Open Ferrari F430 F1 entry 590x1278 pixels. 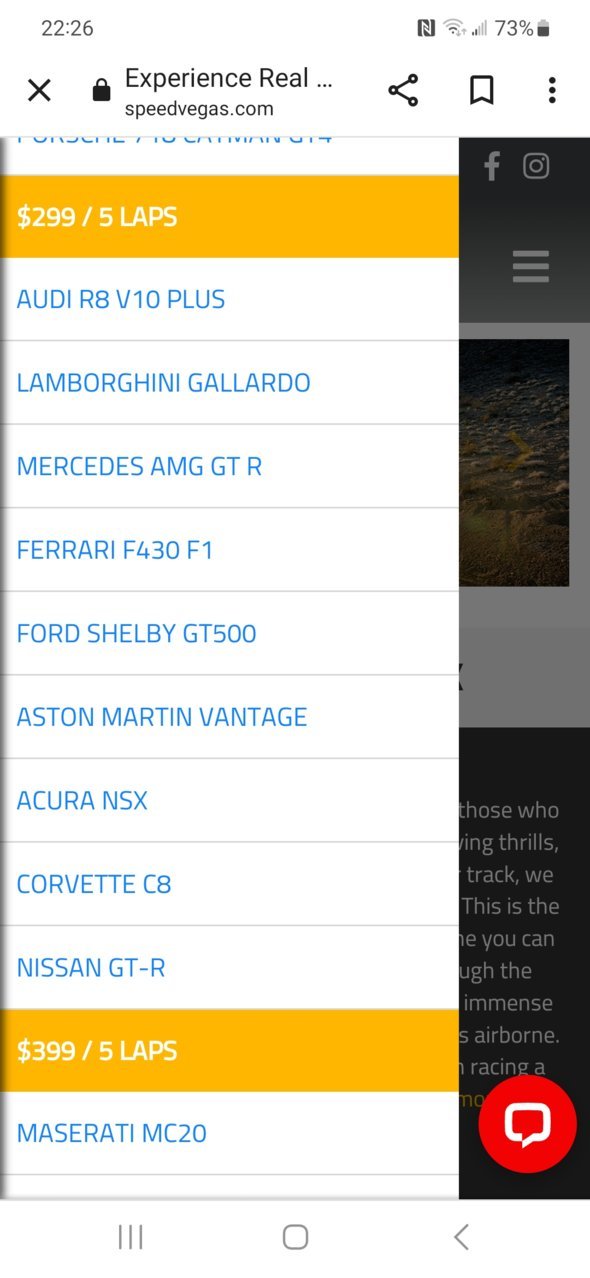tap(229, 550)
